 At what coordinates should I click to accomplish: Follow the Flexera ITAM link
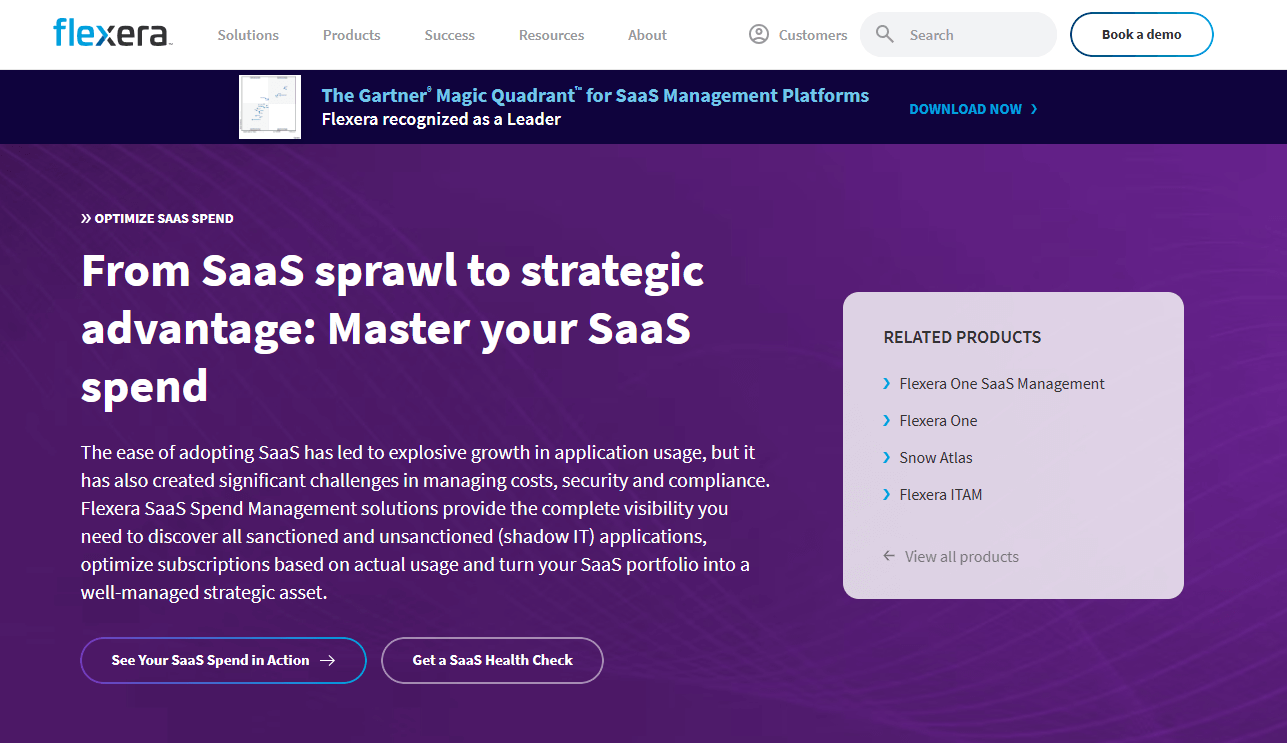tap(940, 495)
